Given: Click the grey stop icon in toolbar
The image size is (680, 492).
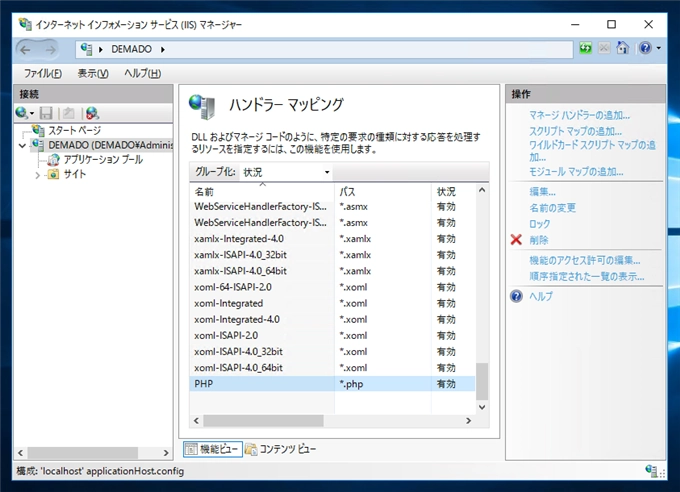Looking at the screenshot, I should [x=604, y=48].
